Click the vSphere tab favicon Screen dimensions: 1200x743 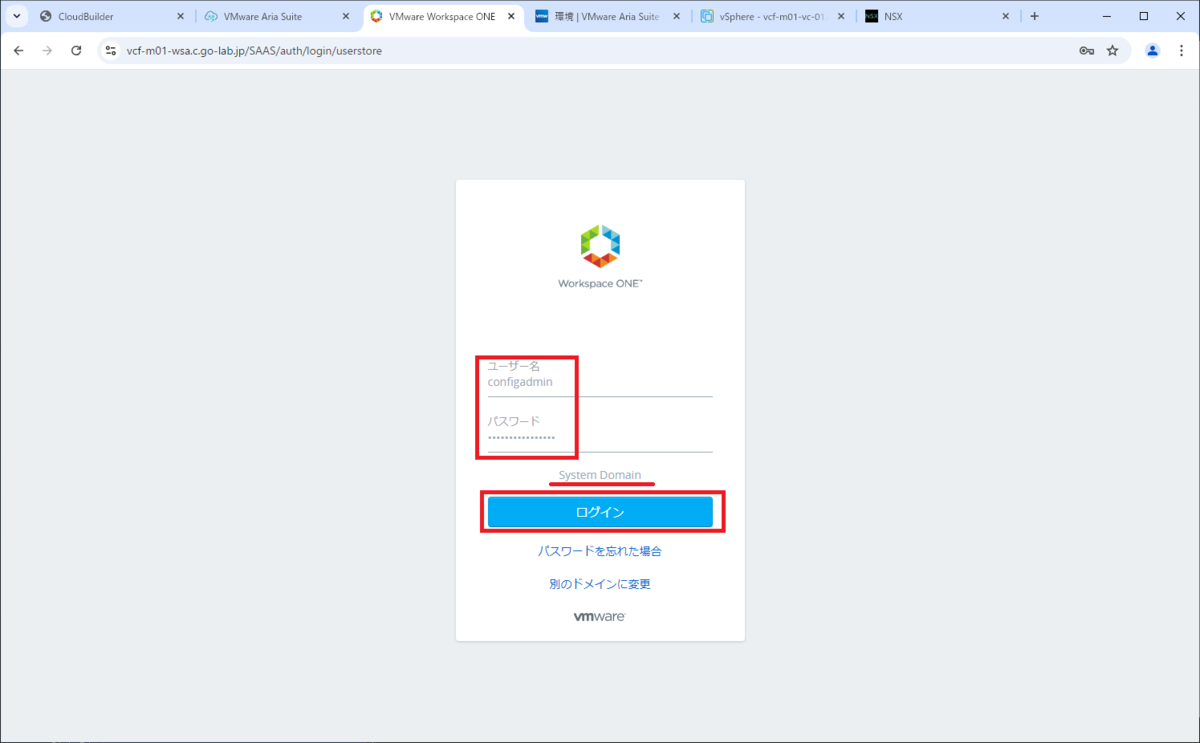pos(706,16)
